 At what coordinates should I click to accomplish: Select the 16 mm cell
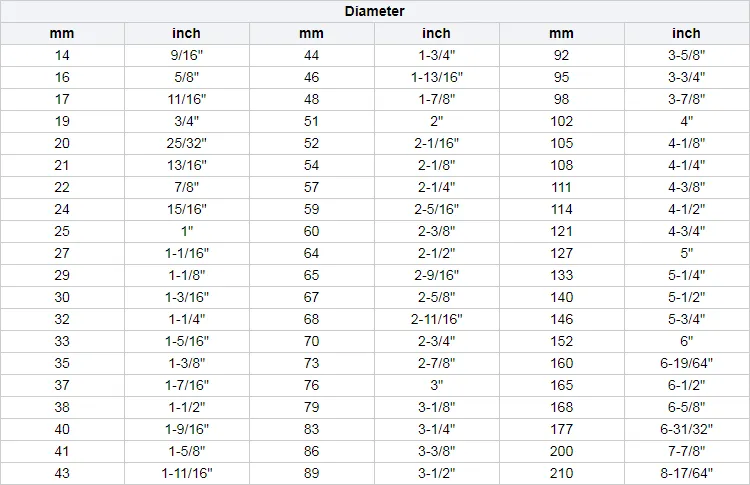pyautogui.click(x=62, y=77)
